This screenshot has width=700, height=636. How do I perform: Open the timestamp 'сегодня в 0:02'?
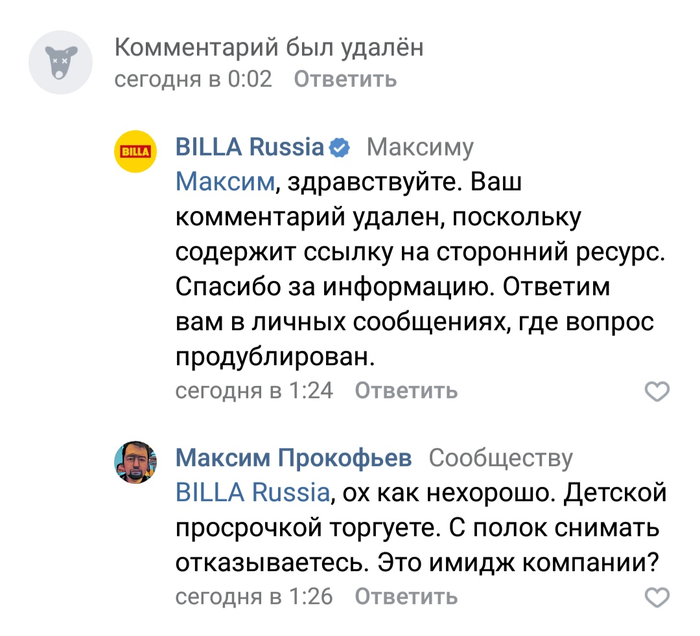pos(193,79)
